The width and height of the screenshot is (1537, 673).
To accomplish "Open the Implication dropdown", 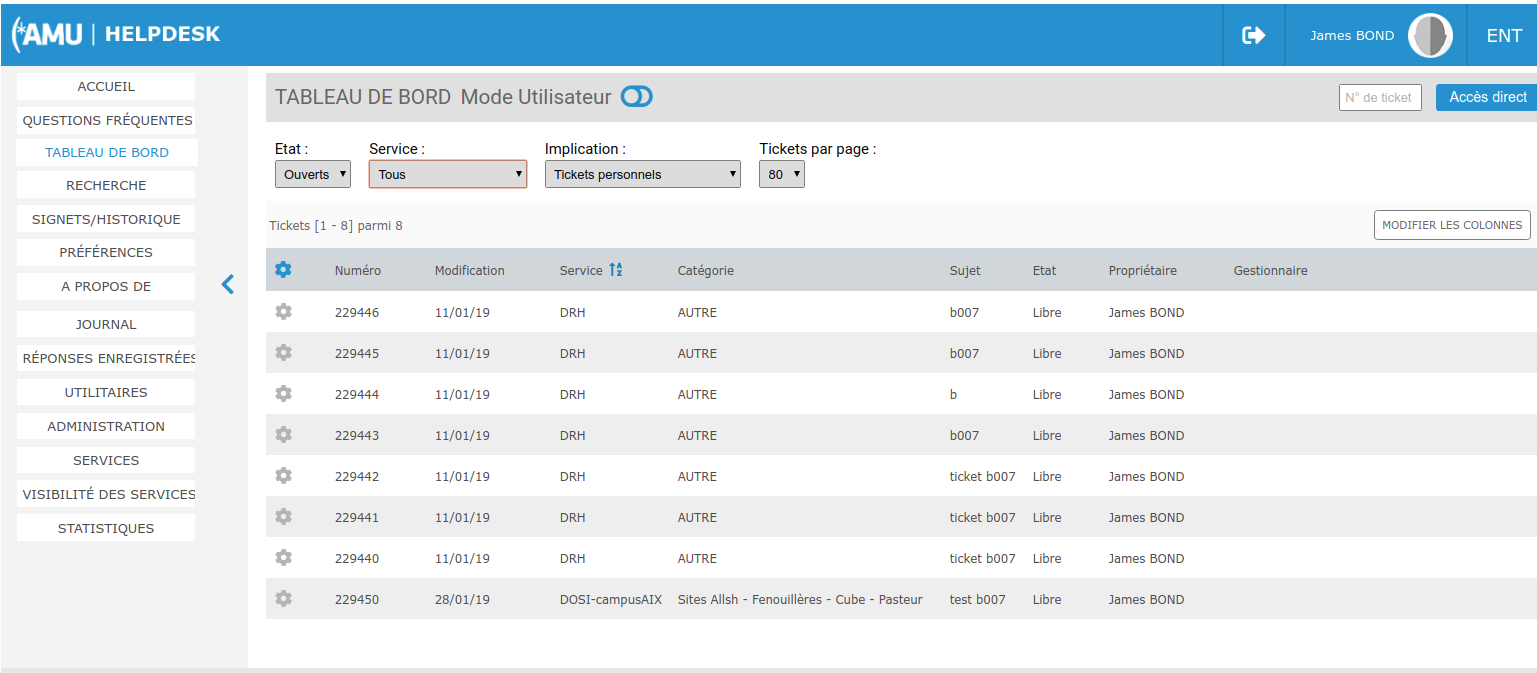I will point(642,174).
